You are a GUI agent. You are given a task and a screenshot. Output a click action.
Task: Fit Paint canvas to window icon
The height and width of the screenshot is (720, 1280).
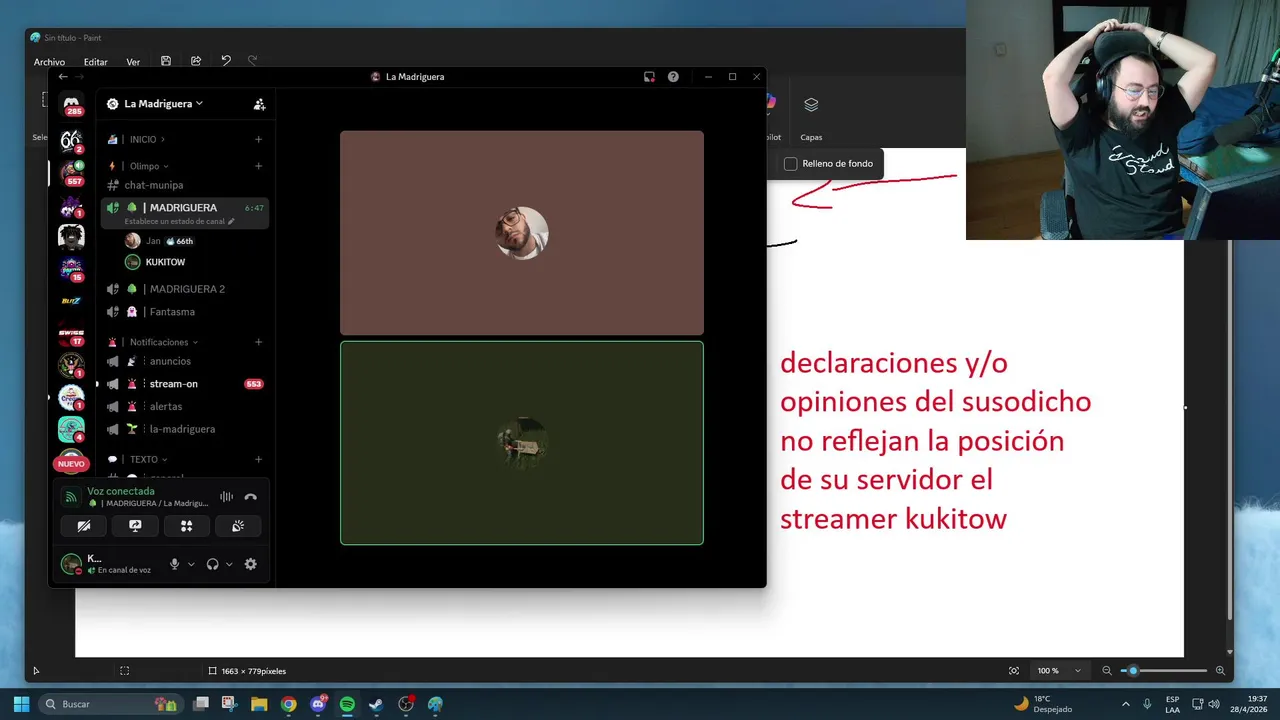[1014, 671]
